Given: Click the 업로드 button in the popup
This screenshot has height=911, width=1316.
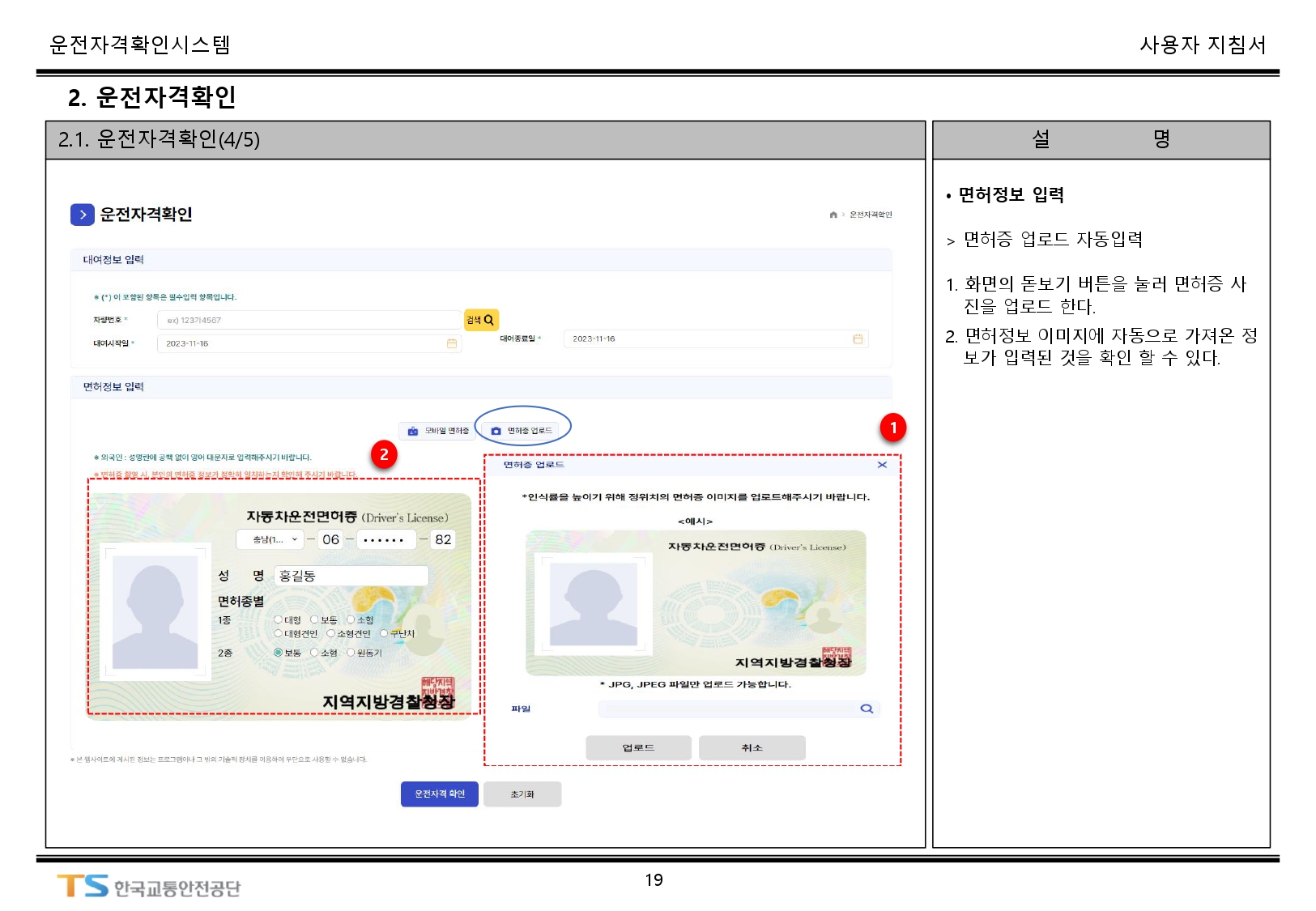Looking at the screenshot, I should [638, 747].
